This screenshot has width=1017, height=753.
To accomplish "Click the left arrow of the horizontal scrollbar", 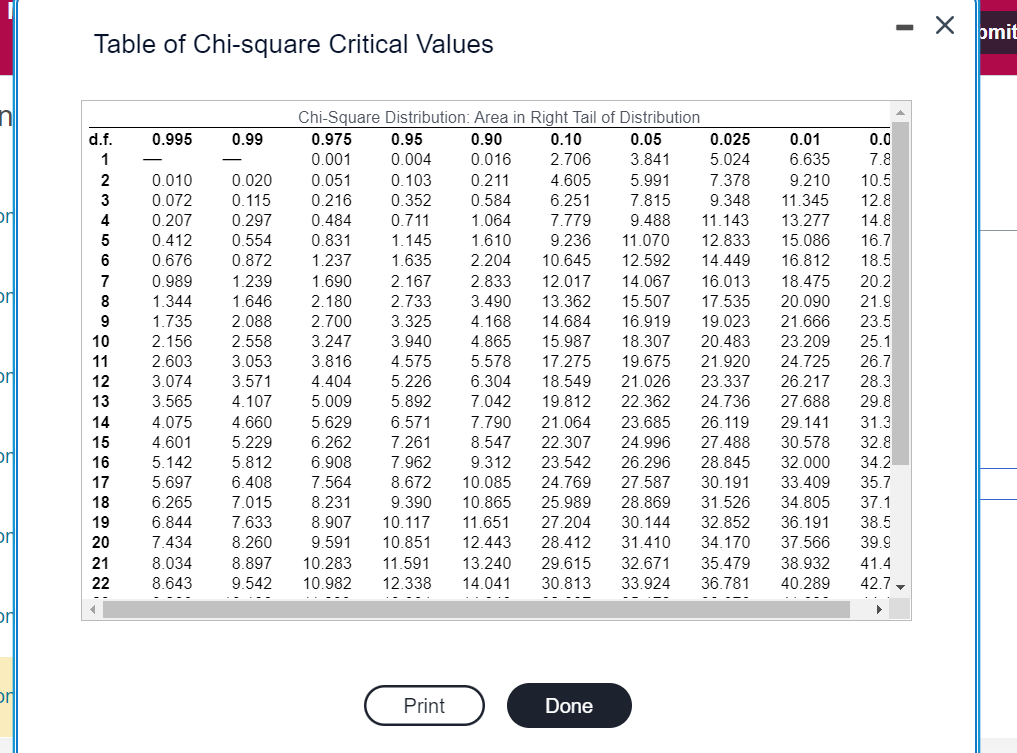I will (90, 609).
